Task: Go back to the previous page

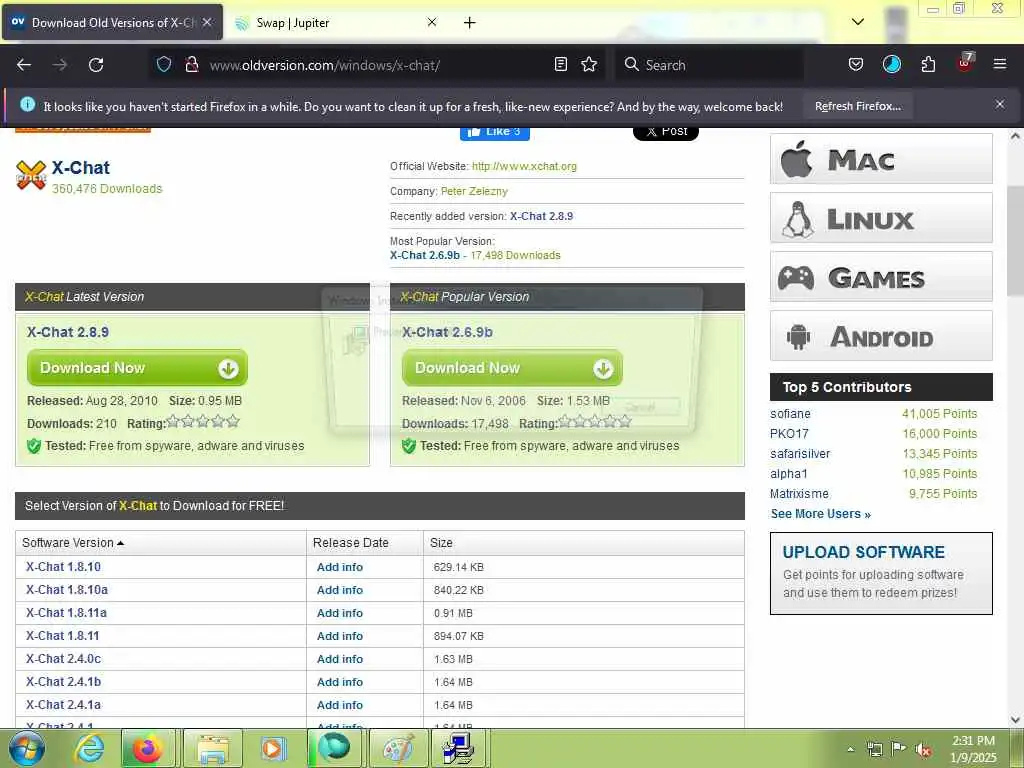Action: click(x=24, y=65)
